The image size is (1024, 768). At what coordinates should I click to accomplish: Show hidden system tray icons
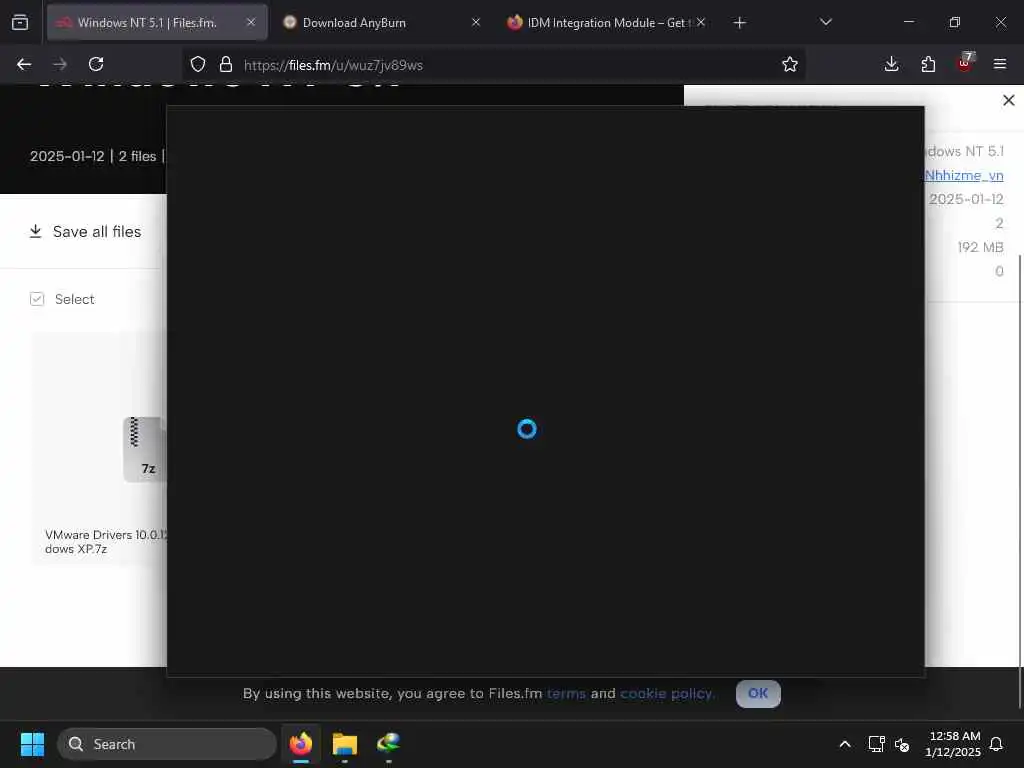point(844,744)
